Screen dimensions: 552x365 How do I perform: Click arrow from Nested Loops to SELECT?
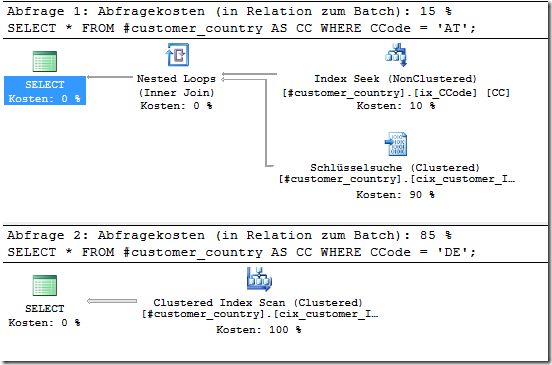click(x=109, y=77)
